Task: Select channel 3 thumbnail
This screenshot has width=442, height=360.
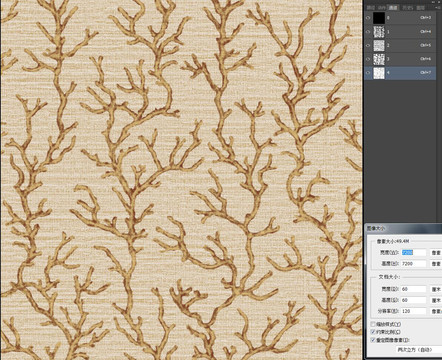Action: click(x=379, y=59)
